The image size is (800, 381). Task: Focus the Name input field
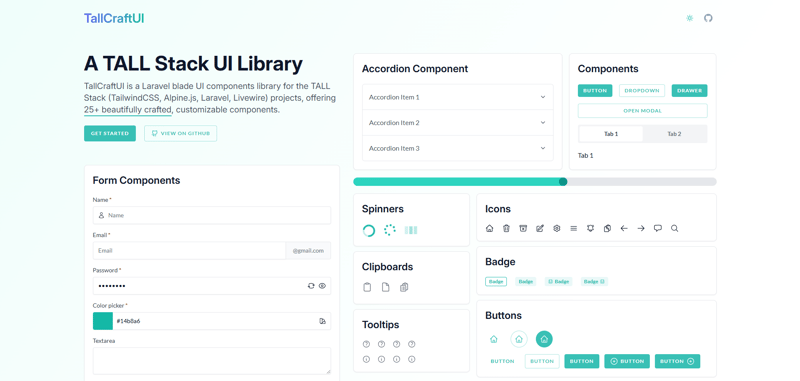[212, 215]
